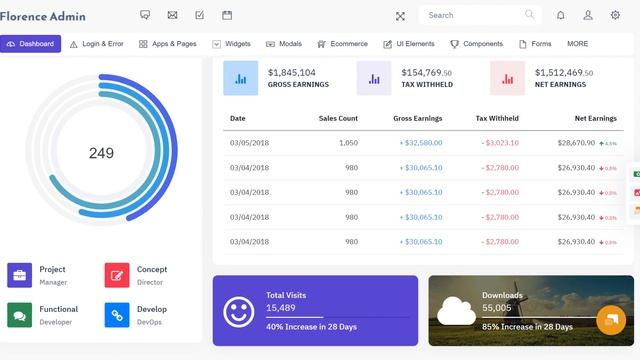This screenshot has height=360, width=640.
Task: Toggle fullscreen with the expand arrows icon
Action: click(x=400, y=16)
